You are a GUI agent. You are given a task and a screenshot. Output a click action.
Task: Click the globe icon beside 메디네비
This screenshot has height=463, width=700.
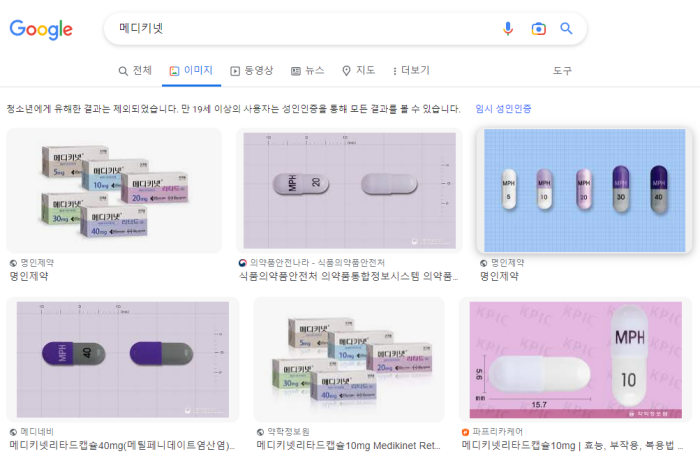coord(13,432)
